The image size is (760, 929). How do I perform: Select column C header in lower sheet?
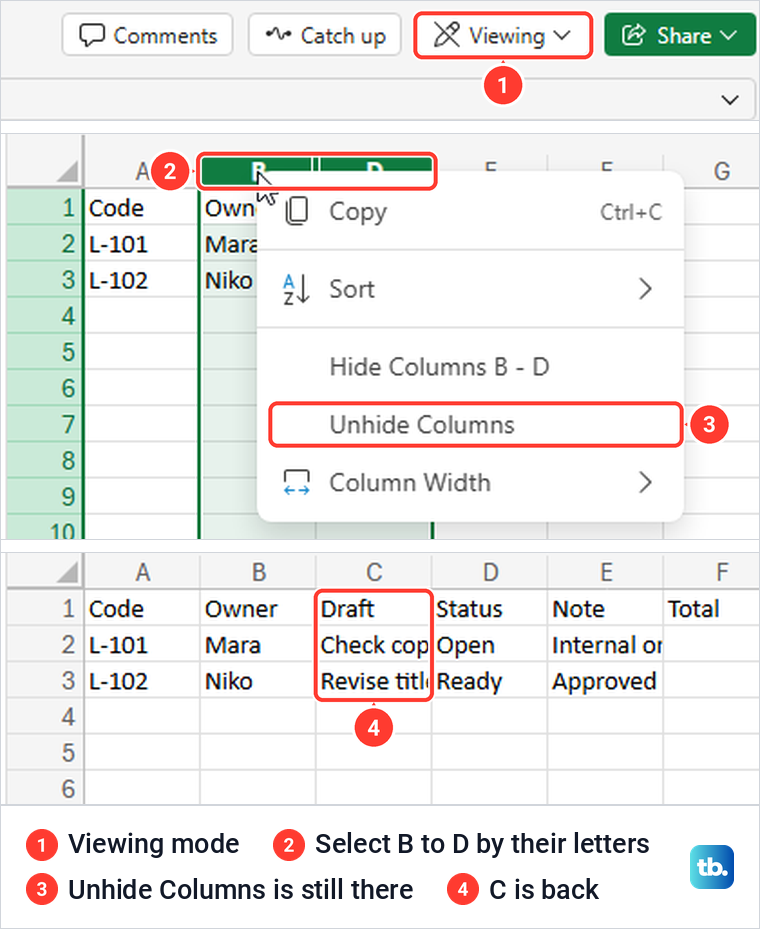point(374,572)
